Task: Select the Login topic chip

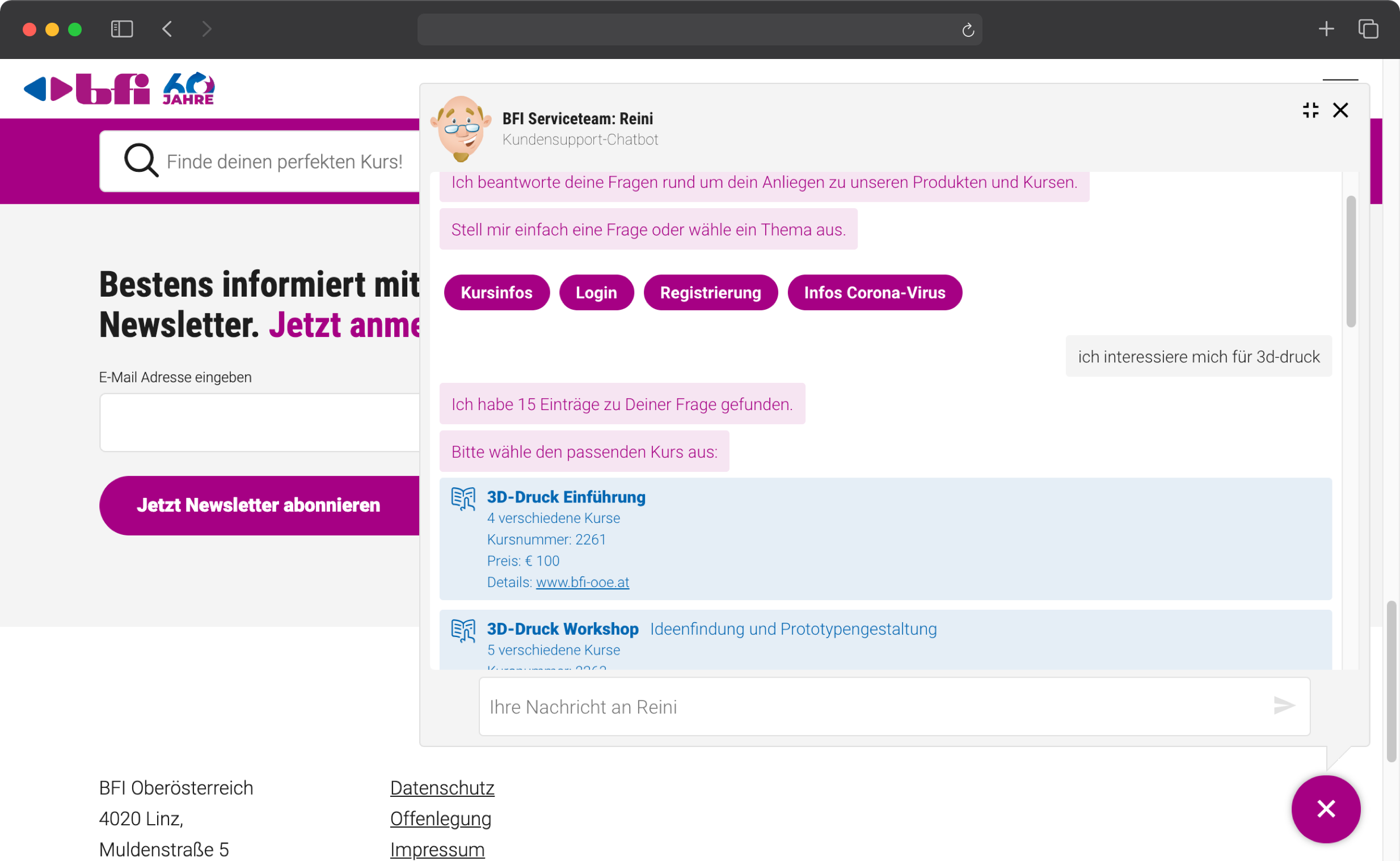Action: tap(596, 293)
